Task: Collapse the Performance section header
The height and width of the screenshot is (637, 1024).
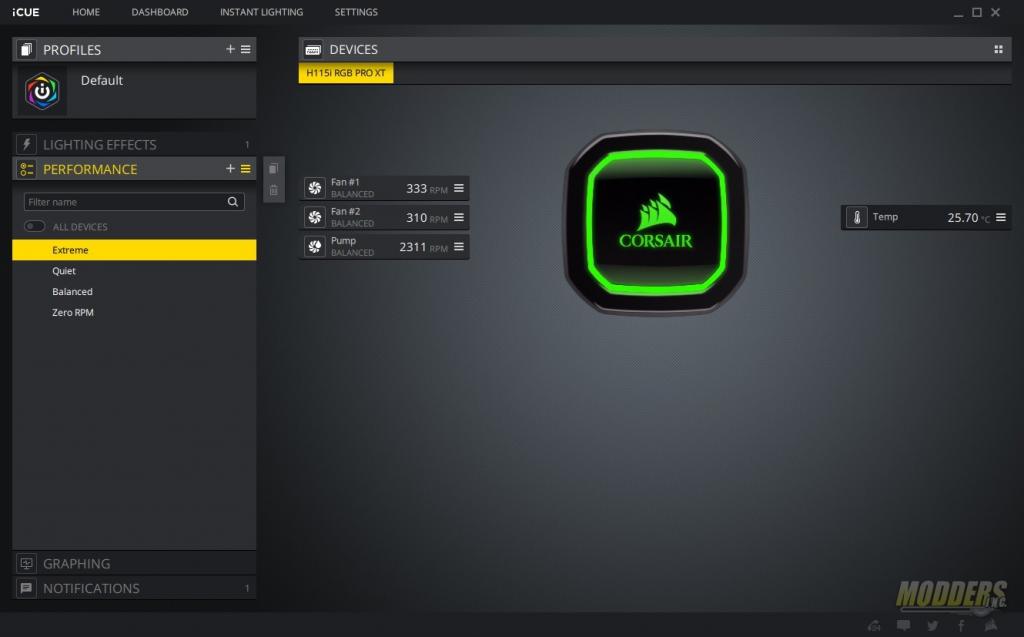Action: point(134,169)
